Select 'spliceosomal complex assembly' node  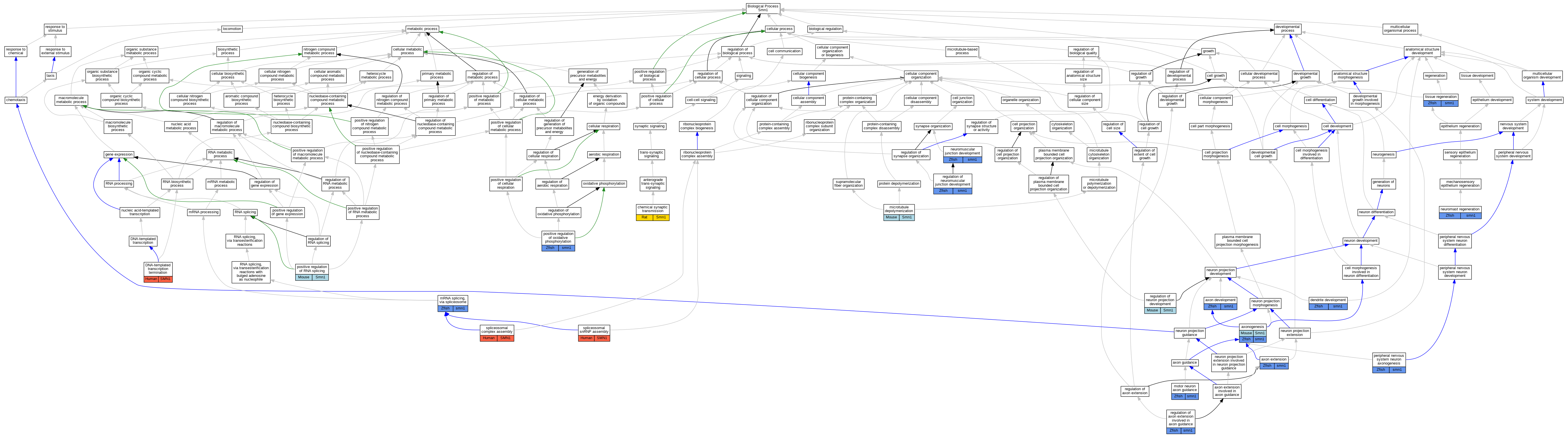tap(497, 333)
